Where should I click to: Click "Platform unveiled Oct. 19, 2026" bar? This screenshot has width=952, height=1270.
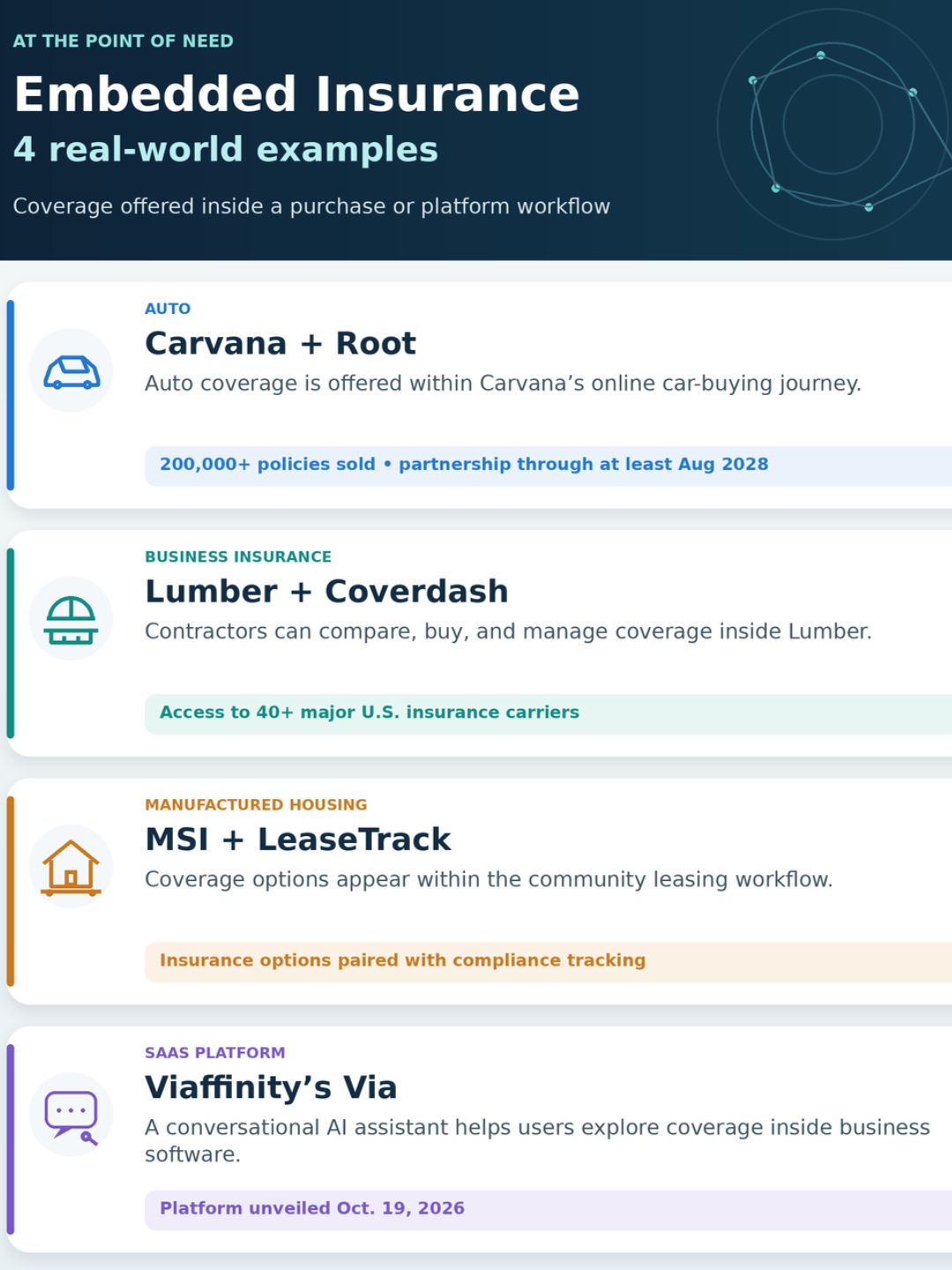548,1209
